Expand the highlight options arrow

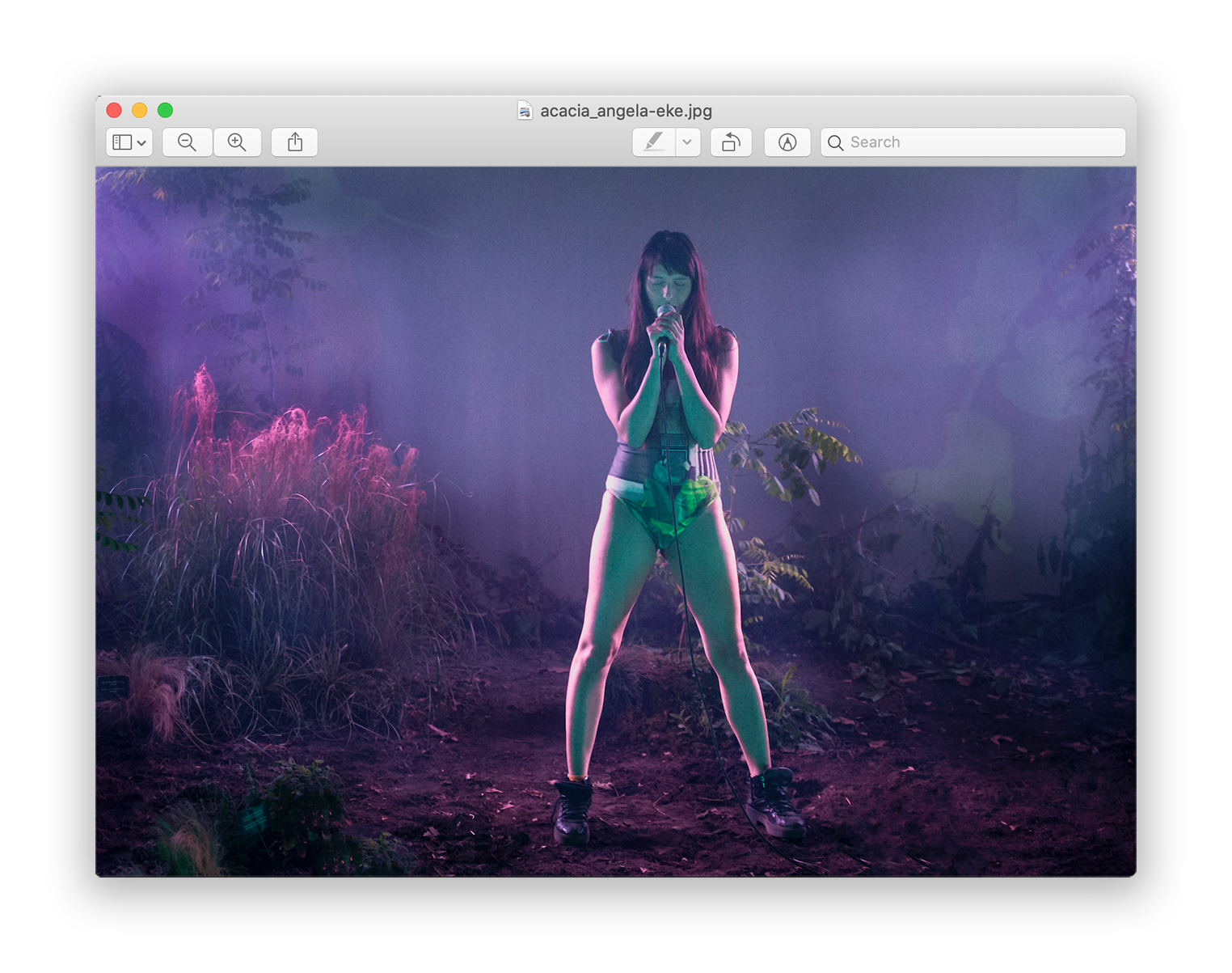point(687,142)
